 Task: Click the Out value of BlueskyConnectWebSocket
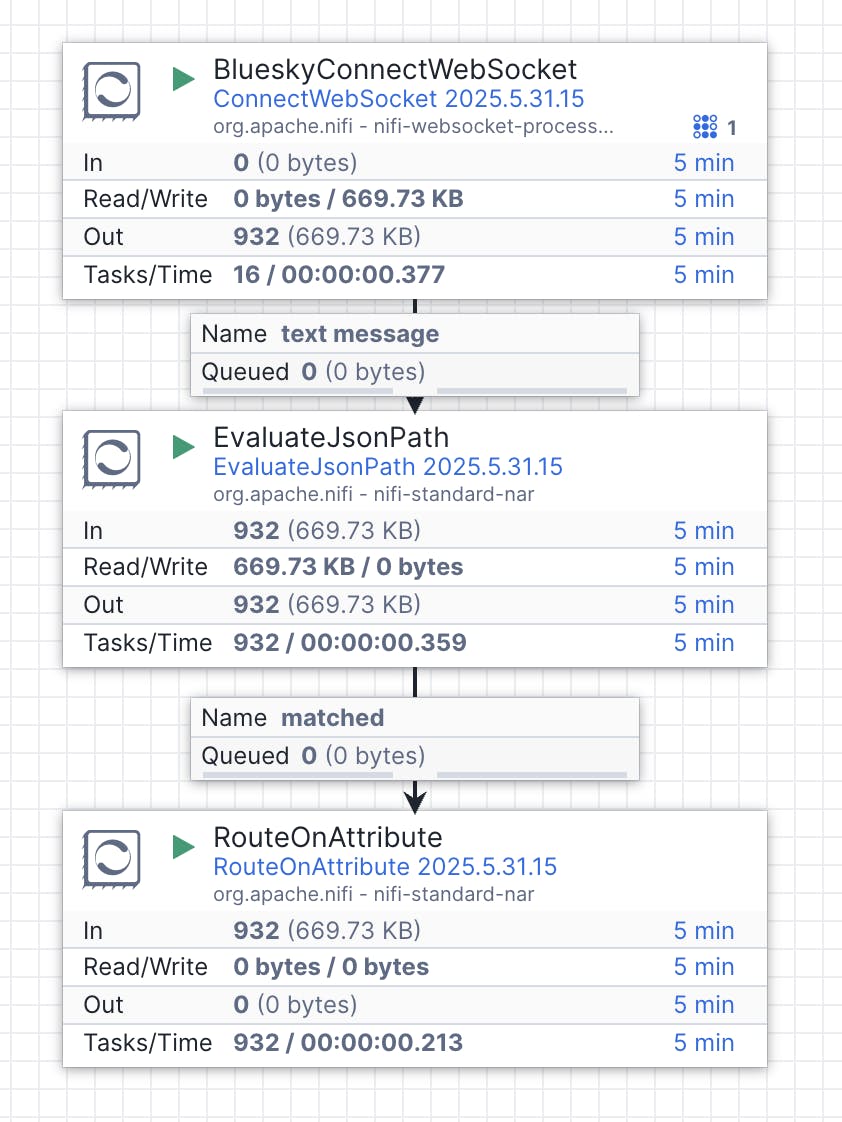(327, 237)
